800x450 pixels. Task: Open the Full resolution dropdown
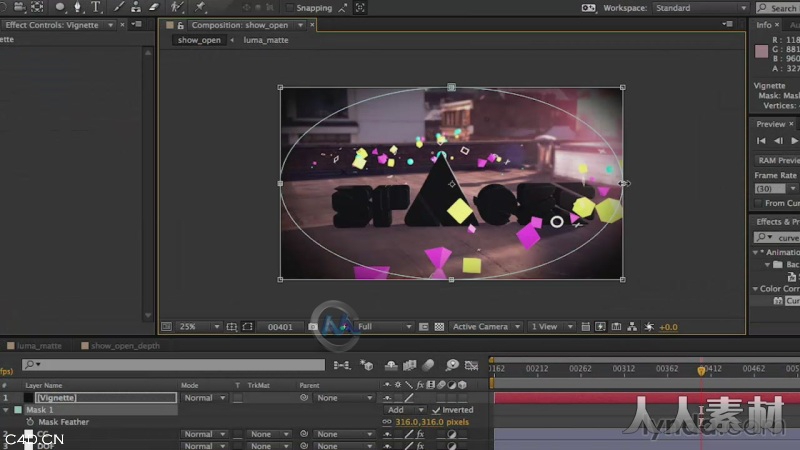click(x=384, y=327)
